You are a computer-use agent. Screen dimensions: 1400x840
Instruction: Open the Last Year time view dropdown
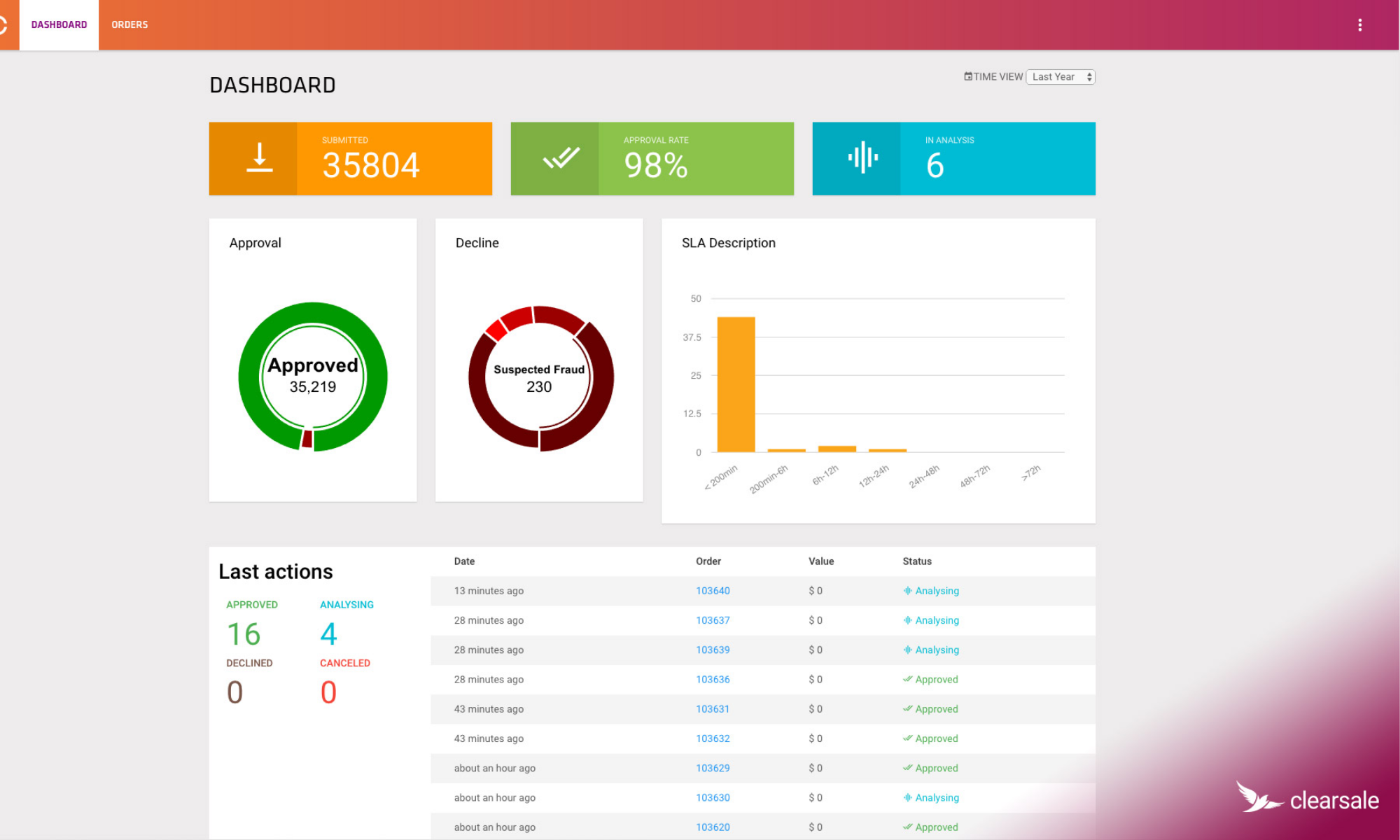click(1060, 77)
